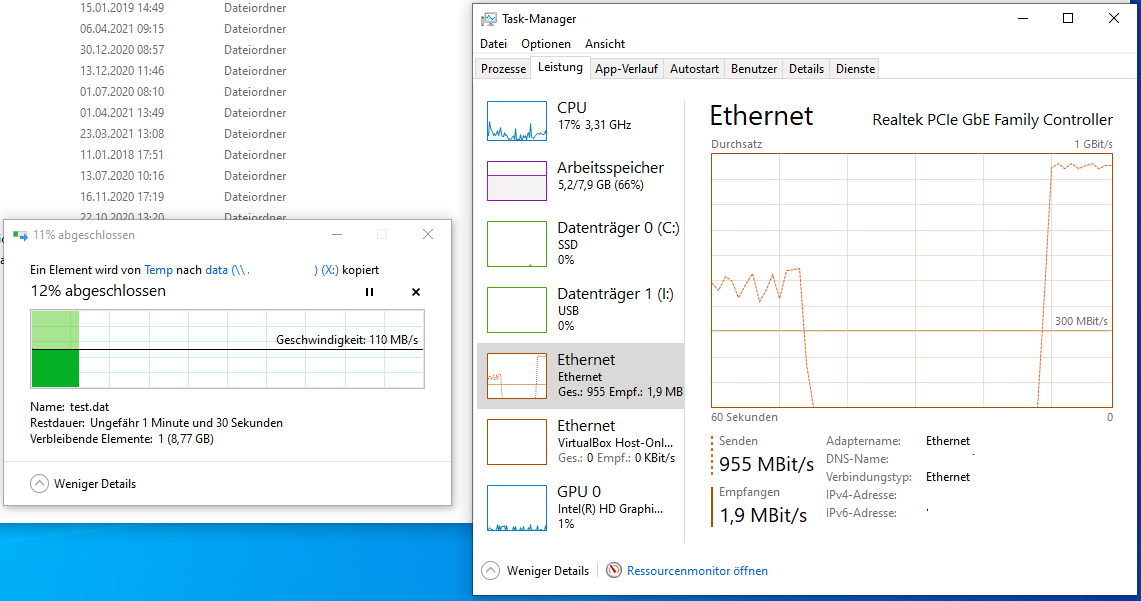Open the Ansicht menu
Screen dimensions: 1141x601
coord(605,44)
